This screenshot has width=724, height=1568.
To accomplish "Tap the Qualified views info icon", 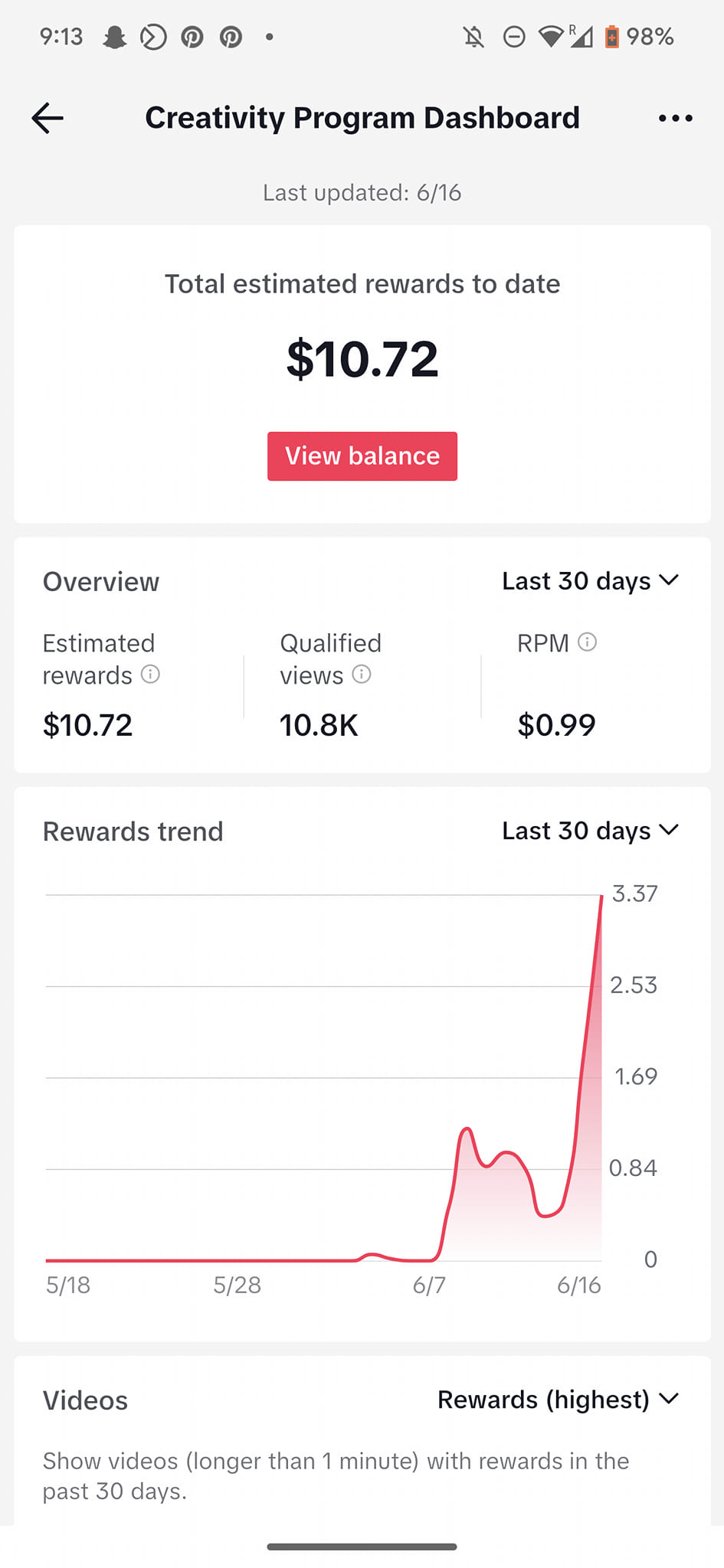I will coord(362,675).
